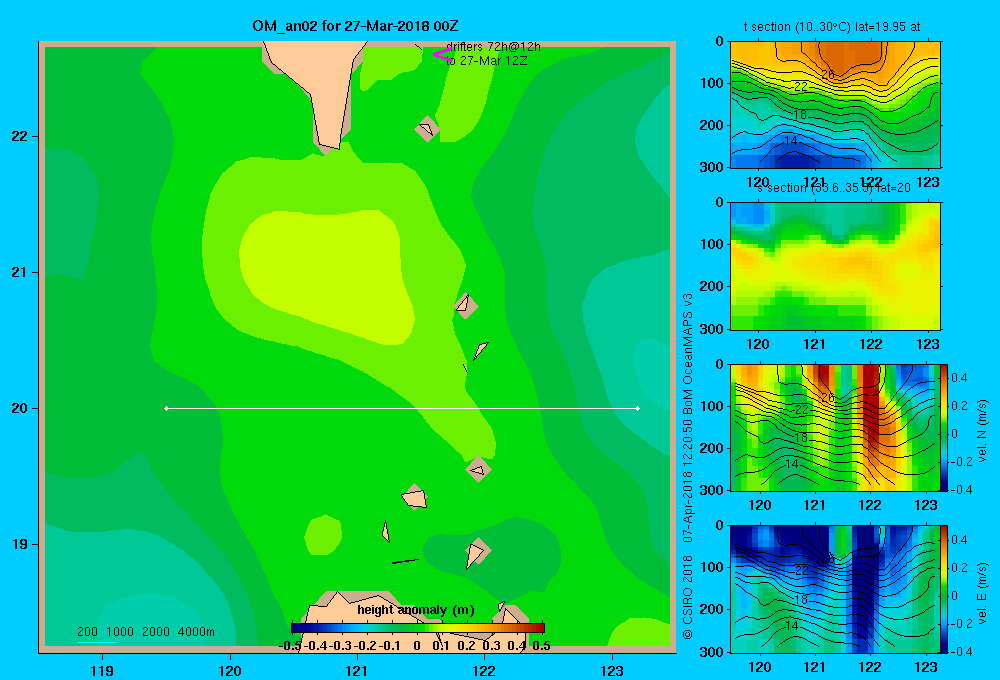The width and height of the screenshot is (1000, 680).
Task: Click longitude label 120 on main map axis
Action: [230, 670]
